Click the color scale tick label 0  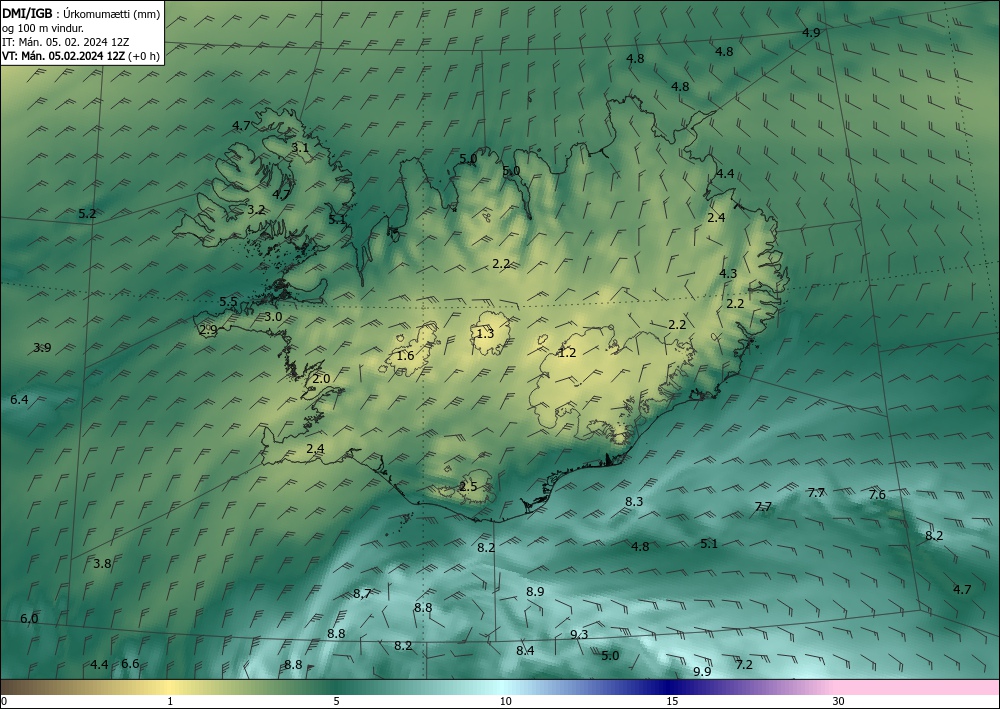pyautogui.click(x=4, y=702)
